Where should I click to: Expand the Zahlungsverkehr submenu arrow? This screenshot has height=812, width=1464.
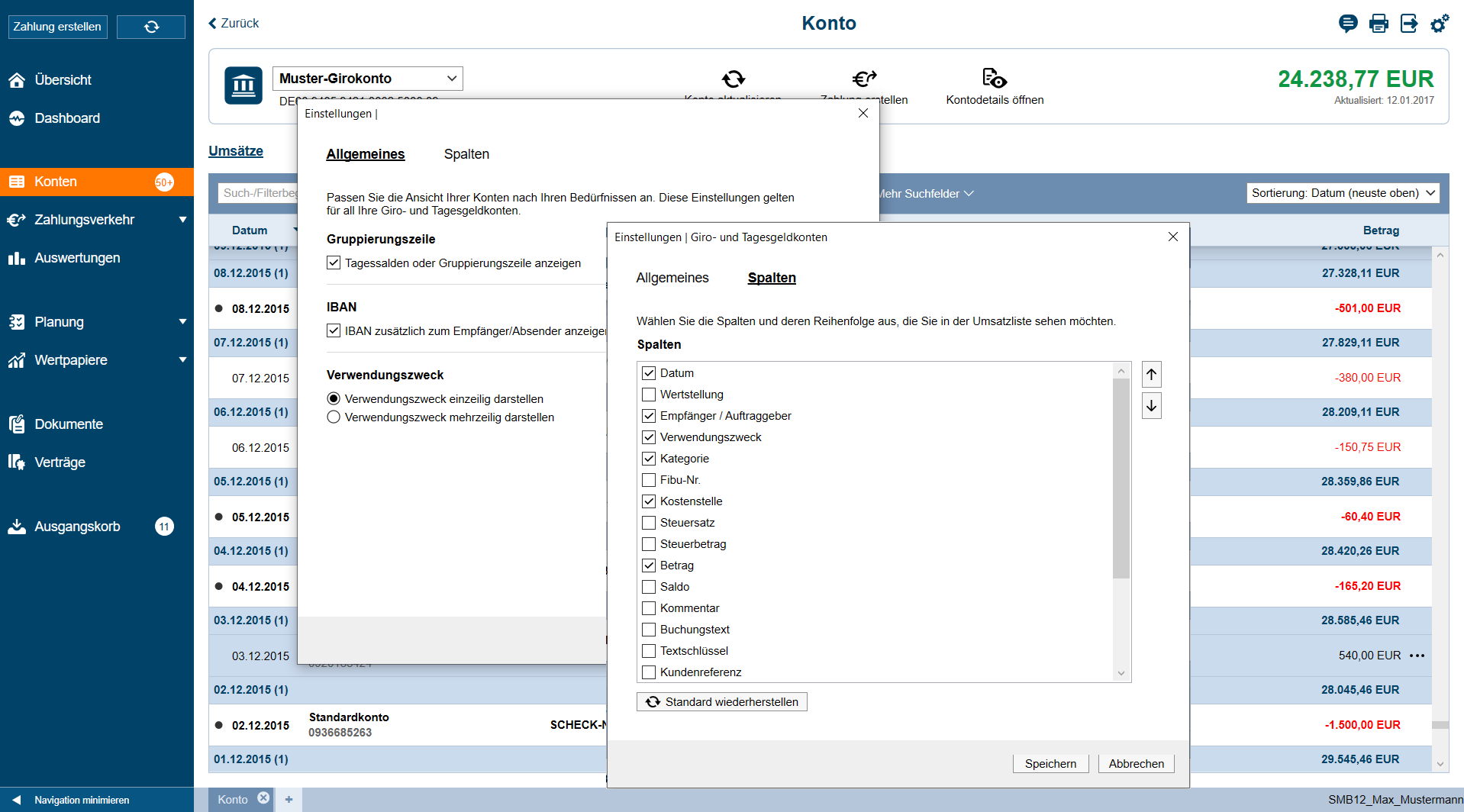[182, 220]
